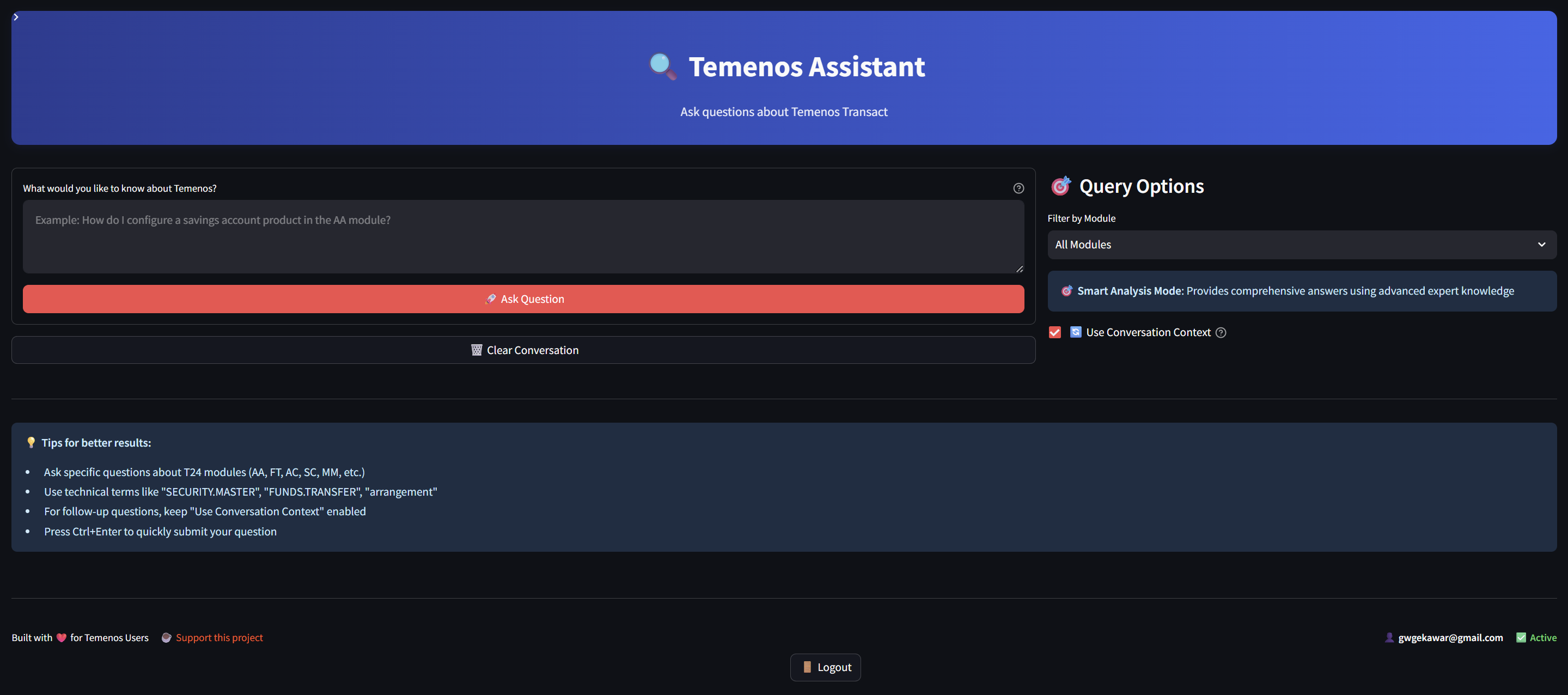Click the green Active status checkmark icon
Image resolution: width=1568 pixels, height=695 pixels.
tap(1521, 638)
